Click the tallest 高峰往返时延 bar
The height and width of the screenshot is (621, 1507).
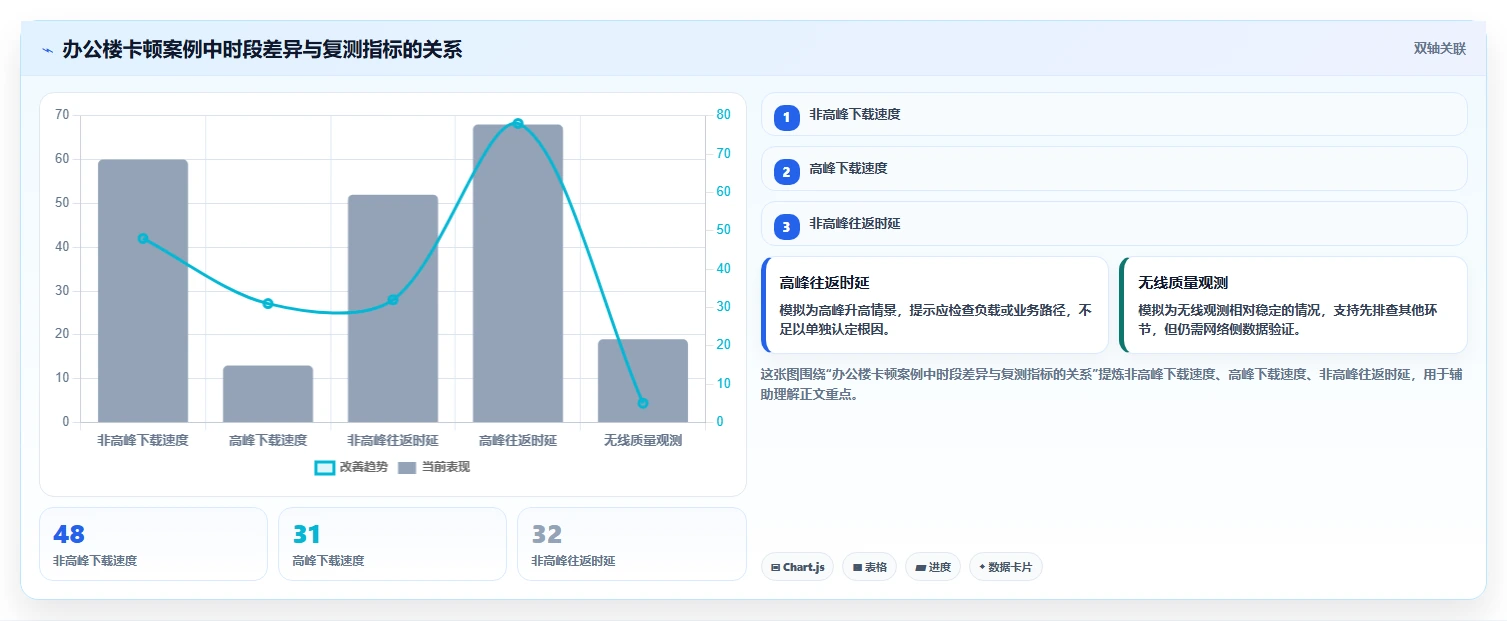[518, 273]
